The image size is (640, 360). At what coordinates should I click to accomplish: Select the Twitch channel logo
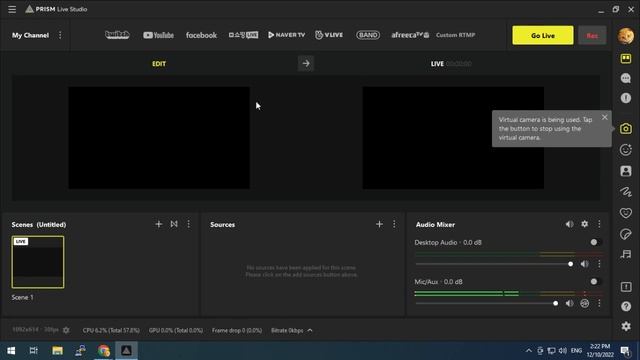tap(117, 35)
